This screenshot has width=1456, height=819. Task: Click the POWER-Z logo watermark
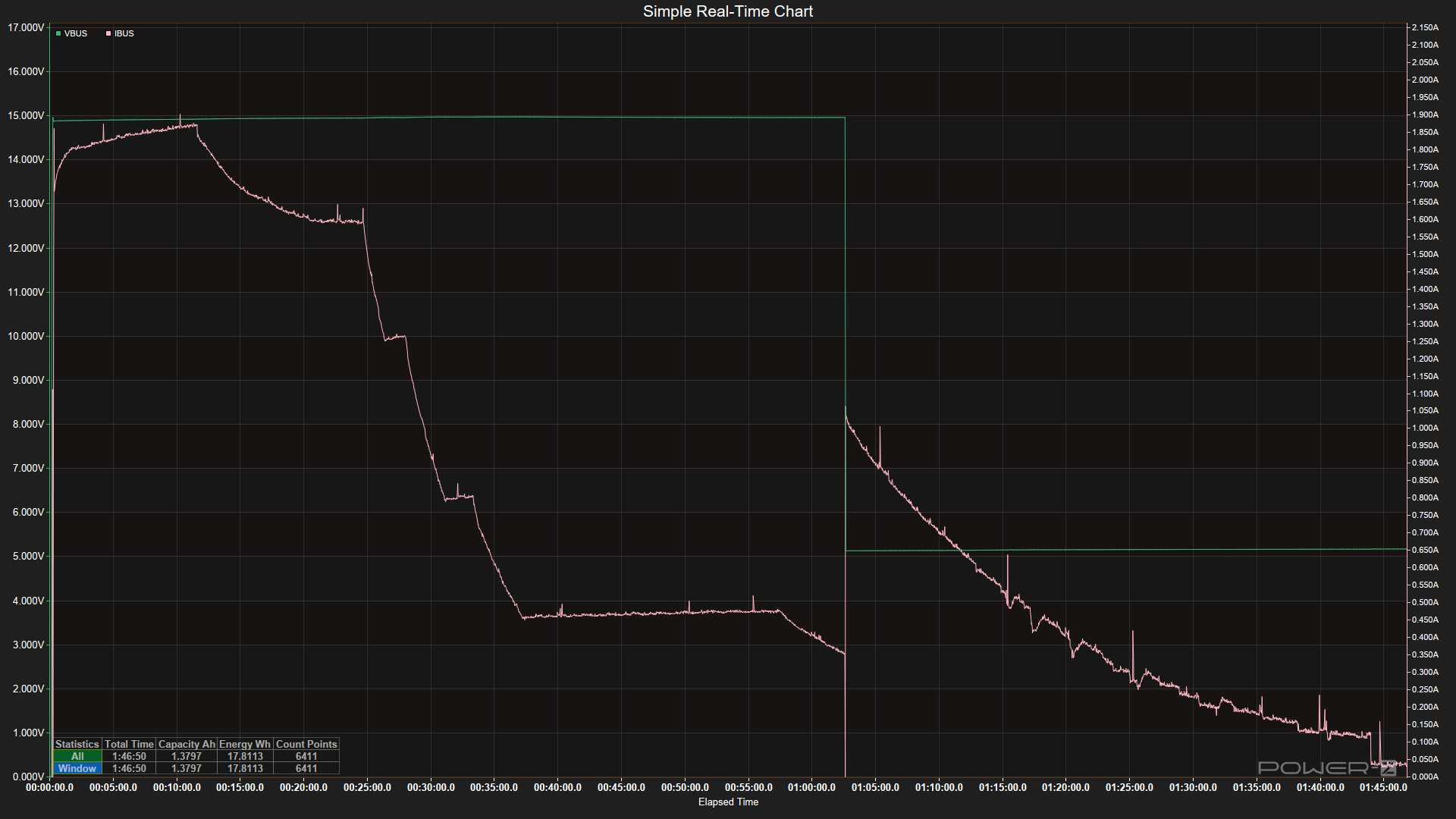tap(1327, 768)
